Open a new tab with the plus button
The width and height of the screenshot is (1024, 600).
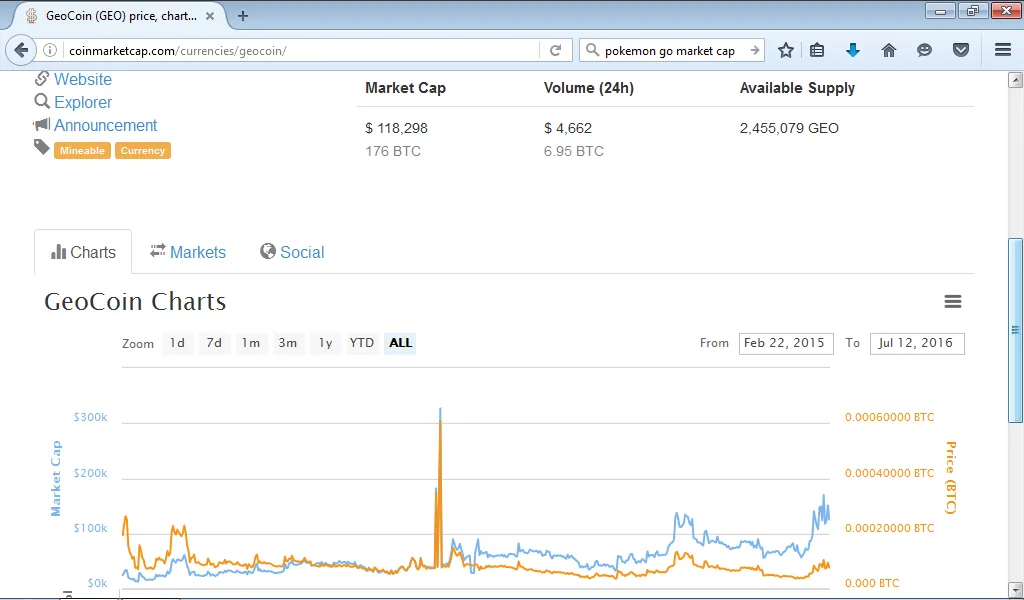243,16
